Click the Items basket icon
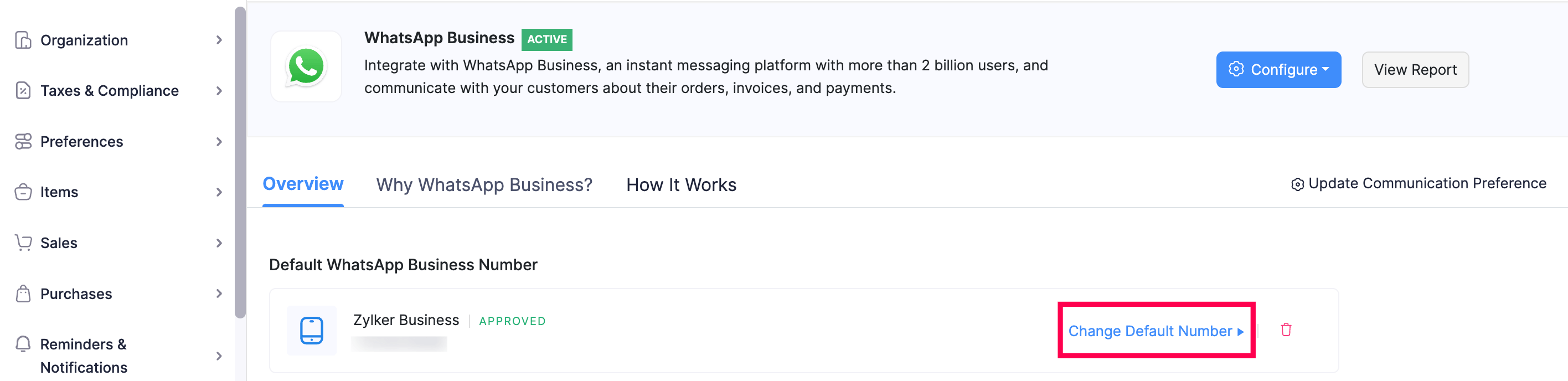This screenshot has height=381, width=1568. coord(23,192)
